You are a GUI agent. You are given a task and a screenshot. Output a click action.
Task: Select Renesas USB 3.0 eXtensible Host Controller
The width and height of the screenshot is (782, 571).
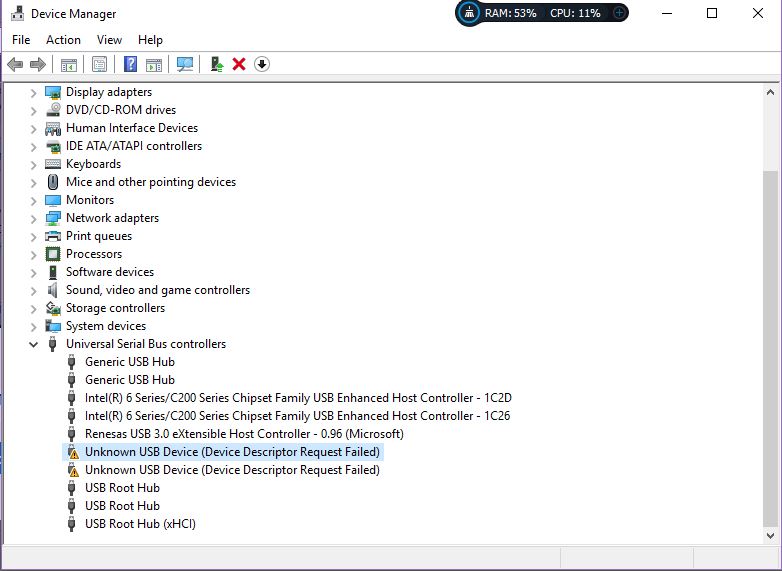click(x=244, y=434)
